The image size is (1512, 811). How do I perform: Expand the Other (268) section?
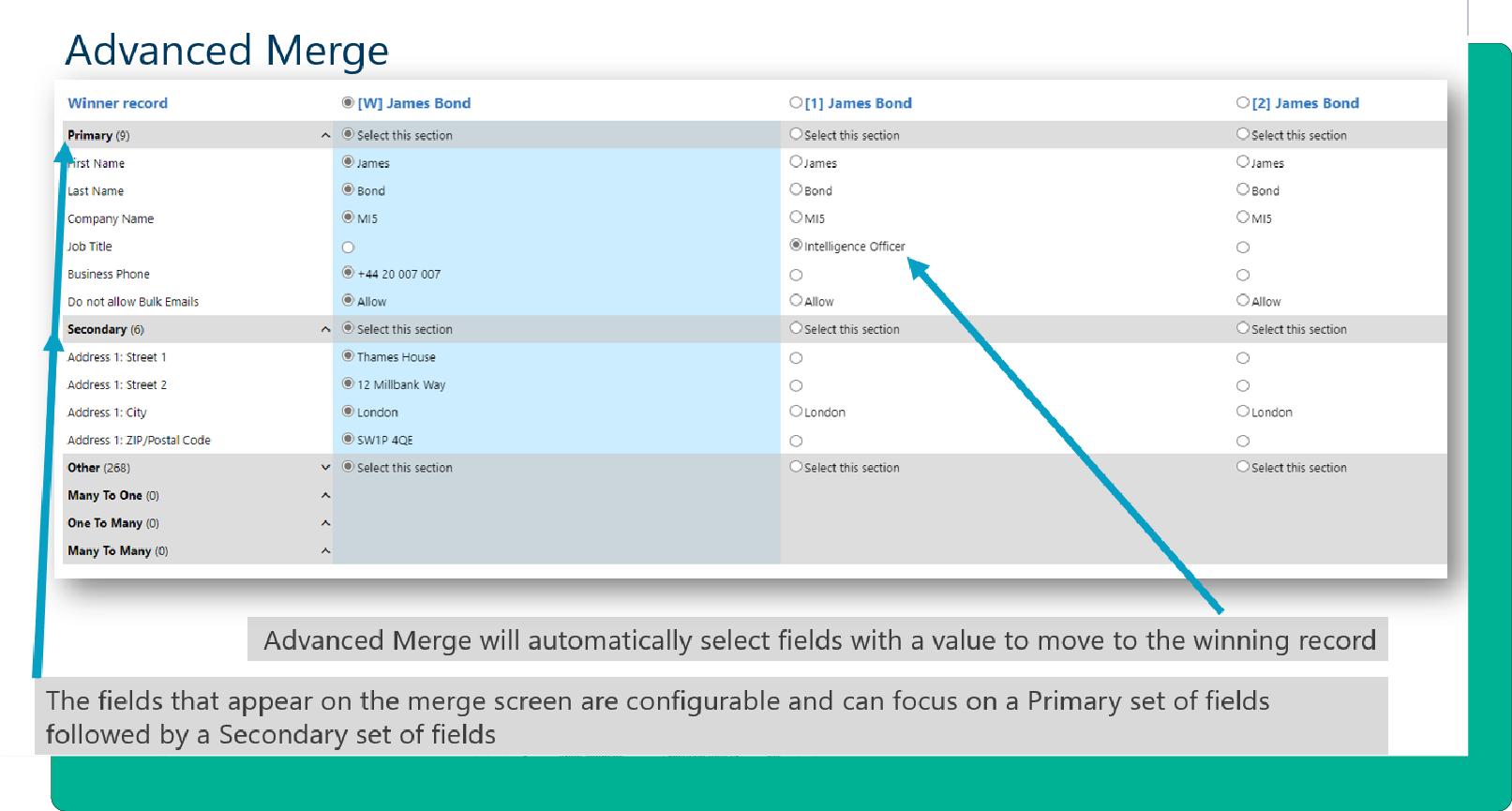(325, 467)
